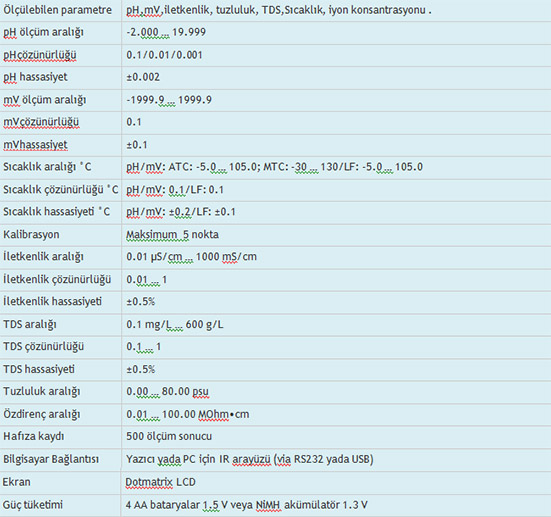Click the TDS aralığı value 0.1 mg/L...600 g/L
The width and height of the screenshot is (551, 517).
175,324
